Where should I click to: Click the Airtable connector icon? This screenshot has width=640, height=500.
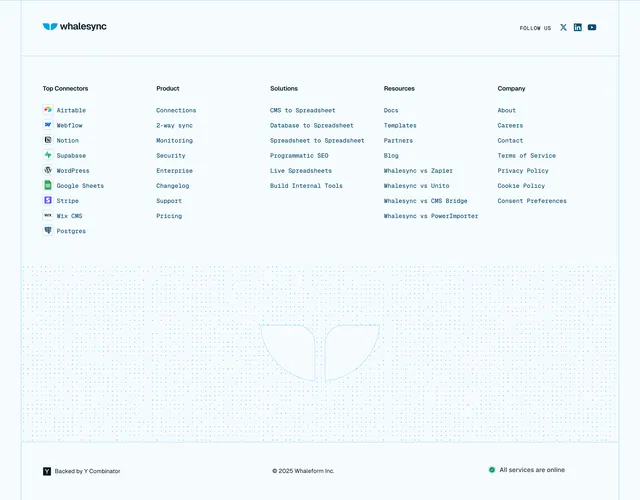[48, 110]
